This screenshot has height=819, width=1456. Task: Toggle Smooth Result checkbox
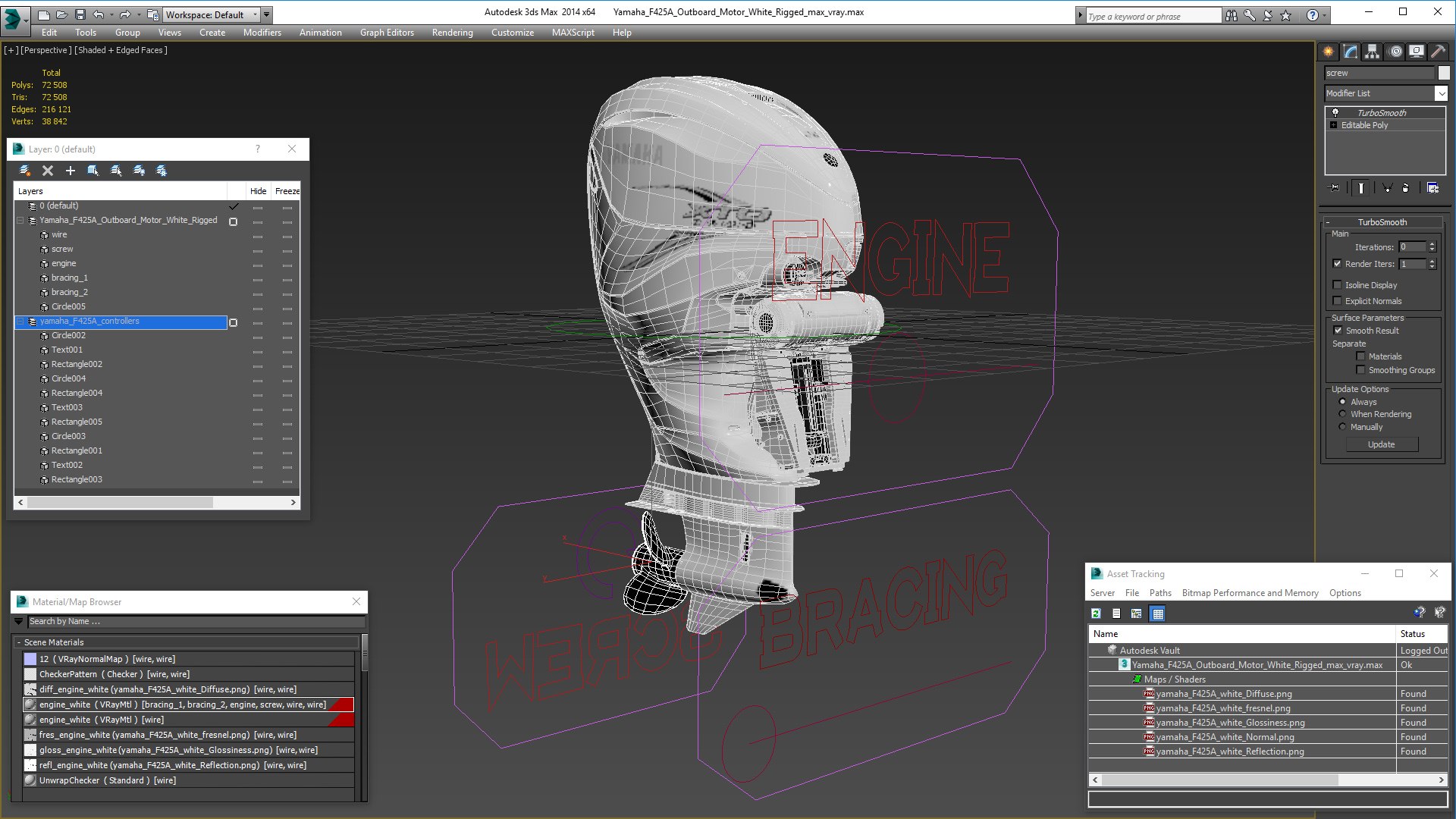(x=1338, y=331)
